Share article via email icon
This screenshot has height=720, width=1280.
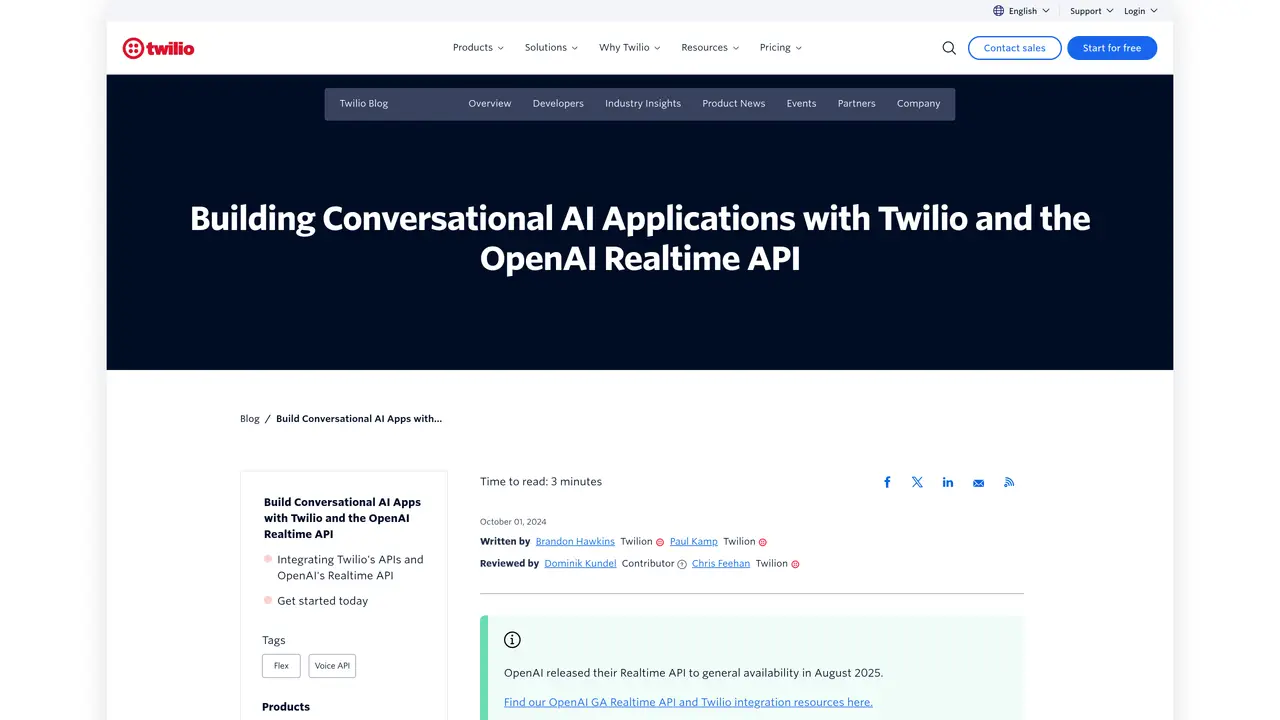pyautogui.click(x=978, y=483)
